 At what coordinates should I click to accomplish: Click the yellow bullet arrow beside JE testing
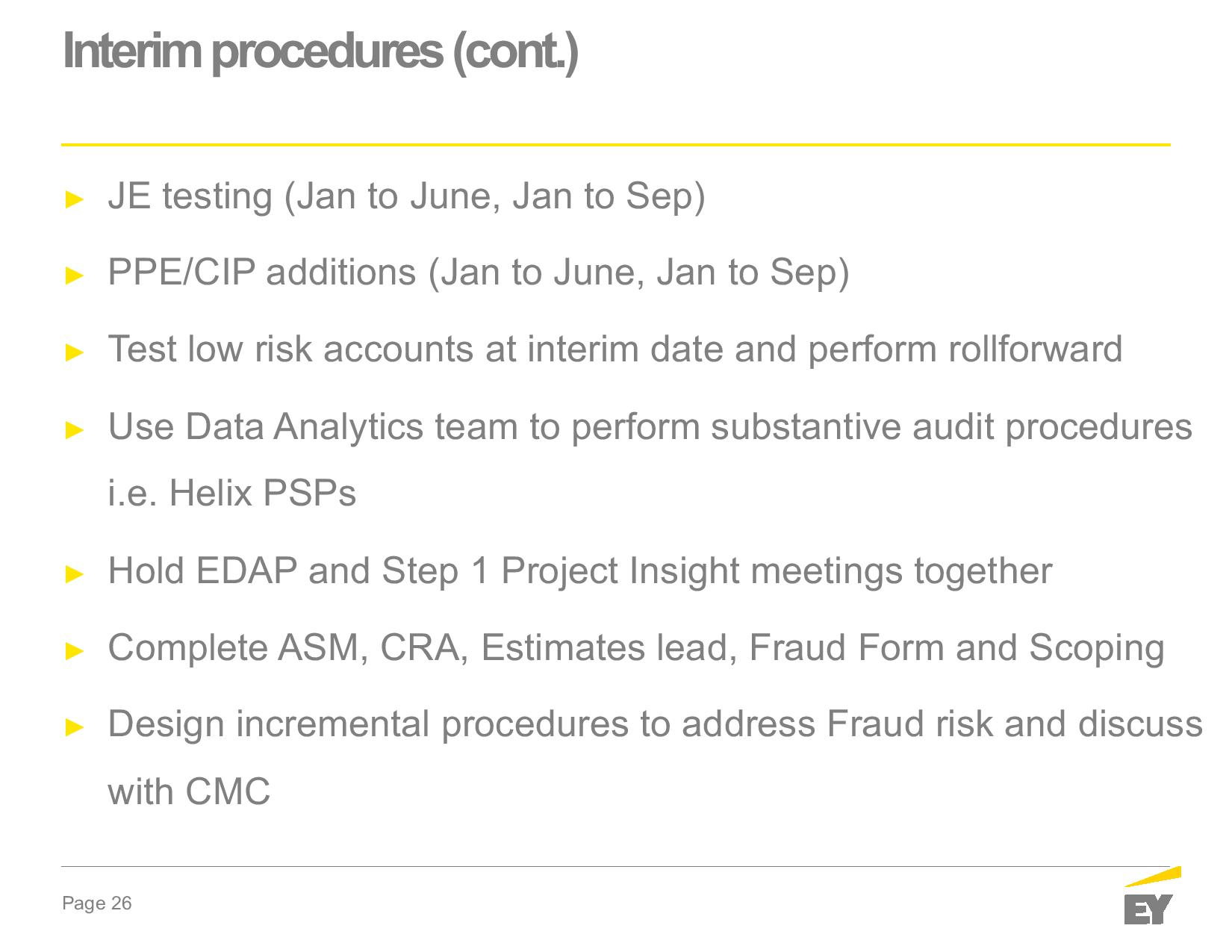(75, 199)
